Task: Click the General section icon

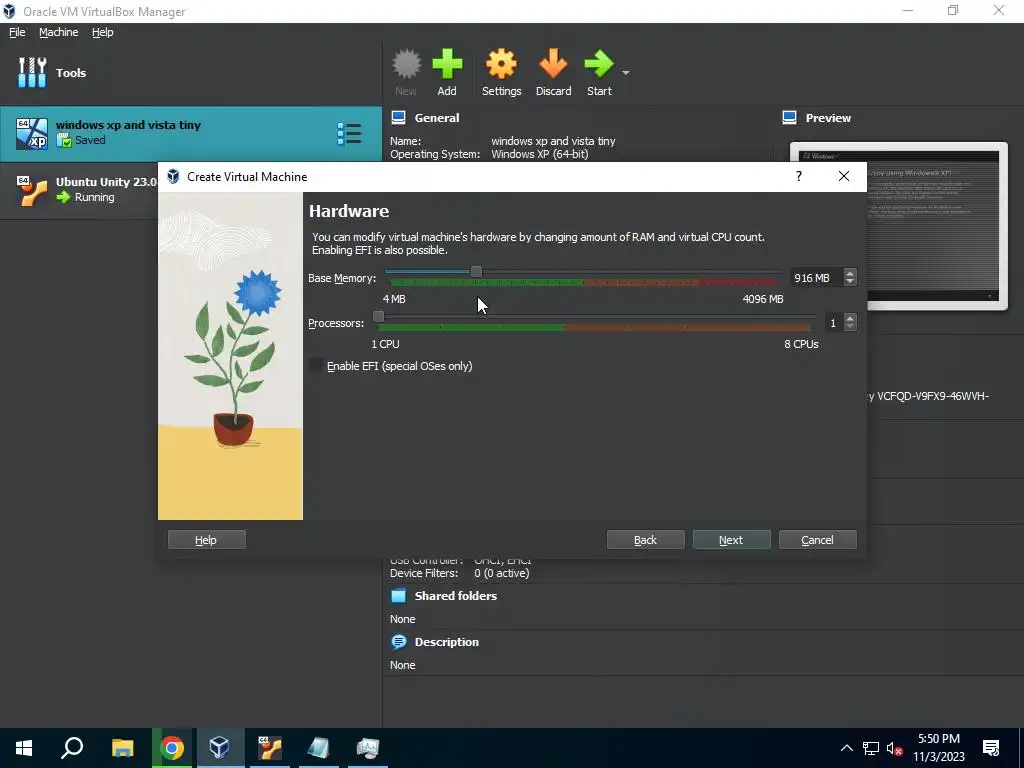Action: coord(398,118)
